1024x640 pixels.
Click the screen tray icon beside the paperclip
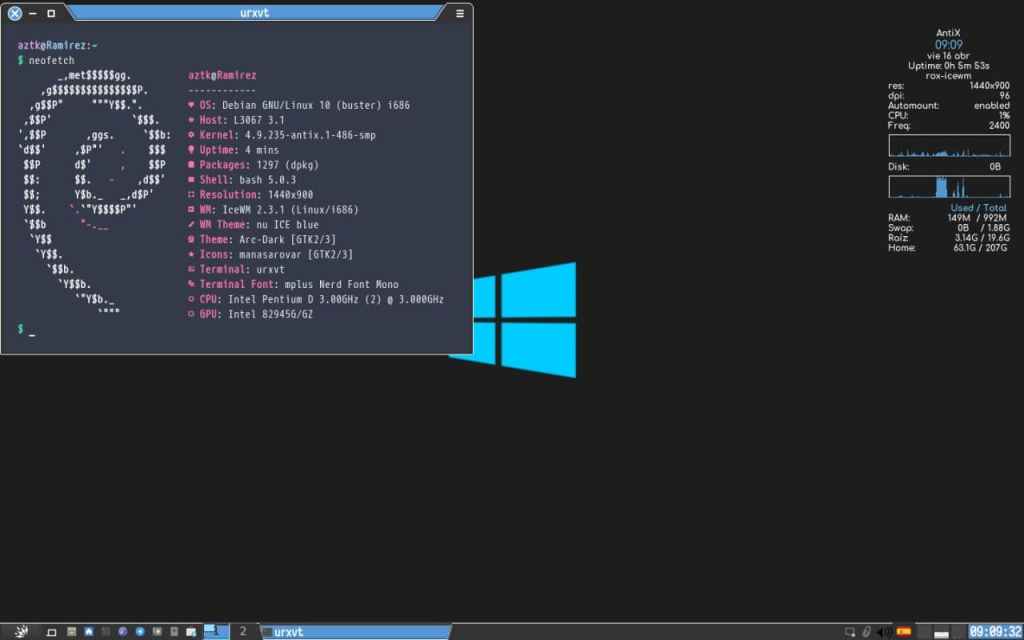click(849, 632)
